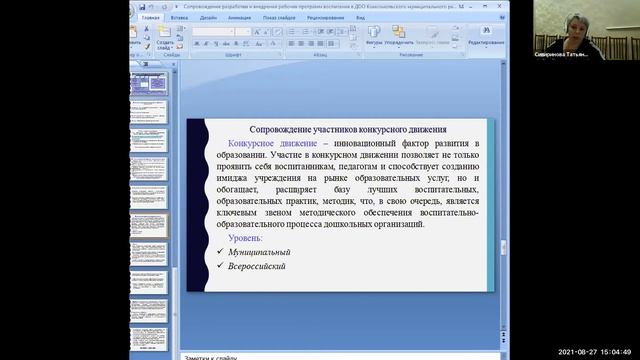Toggle italic formatting (К)
Viewport: 640px width, 360px height.
point(206,44)
